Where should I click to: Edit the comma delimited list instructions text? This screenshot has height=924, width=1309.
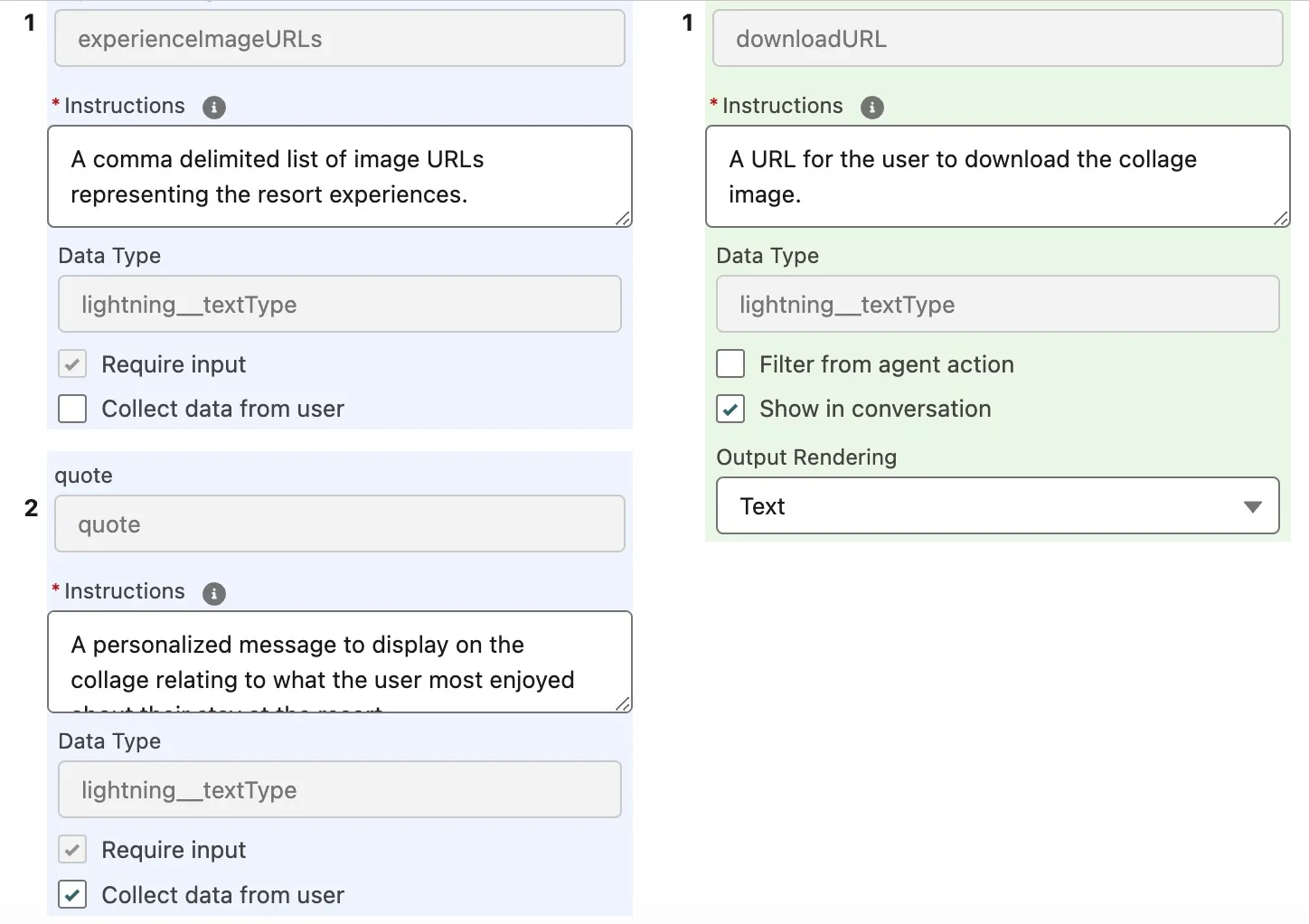pyautogui.click(x=339, y=176)
